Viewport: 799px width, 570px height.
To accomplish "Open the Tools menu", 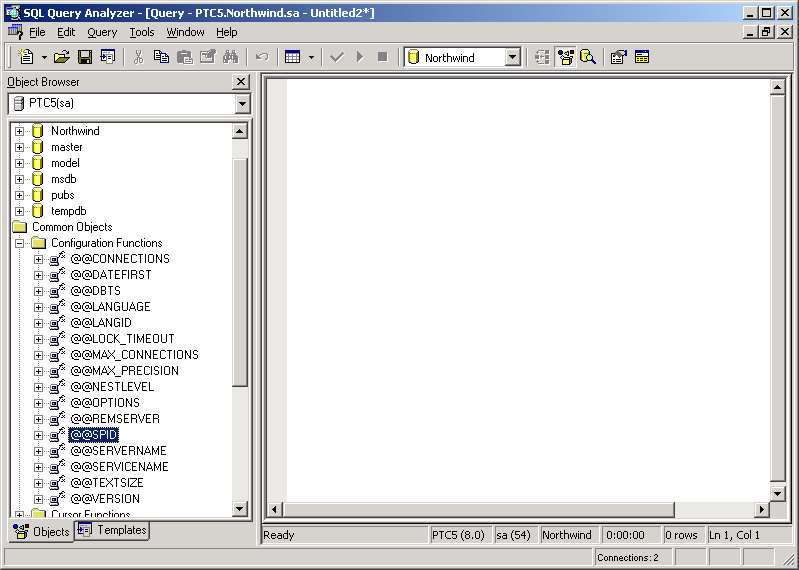I will (x=142, y=32).
